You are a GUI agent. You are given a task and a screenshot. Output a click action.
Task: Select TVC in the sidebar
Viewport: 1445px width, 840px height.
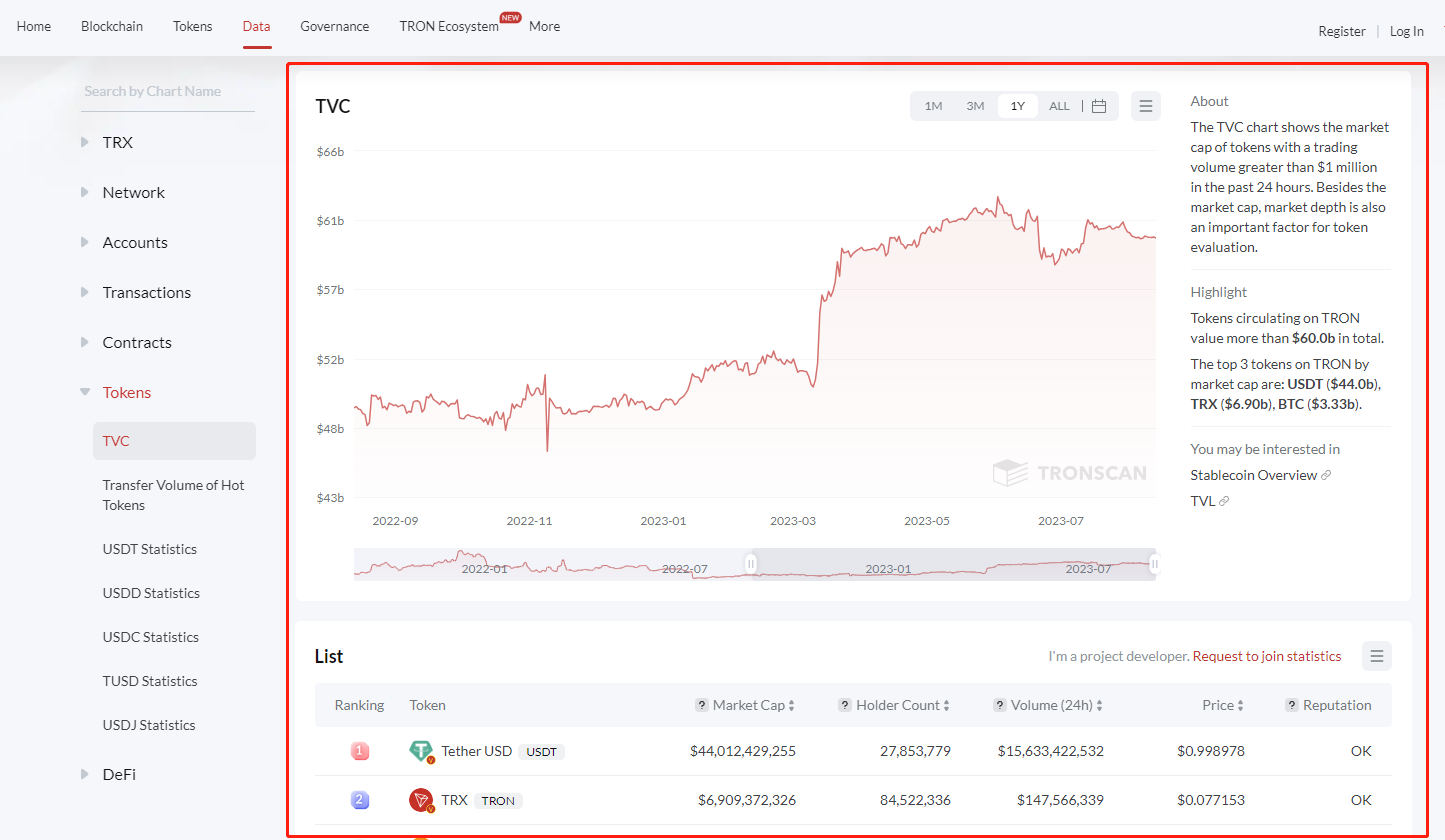point(174,441)
